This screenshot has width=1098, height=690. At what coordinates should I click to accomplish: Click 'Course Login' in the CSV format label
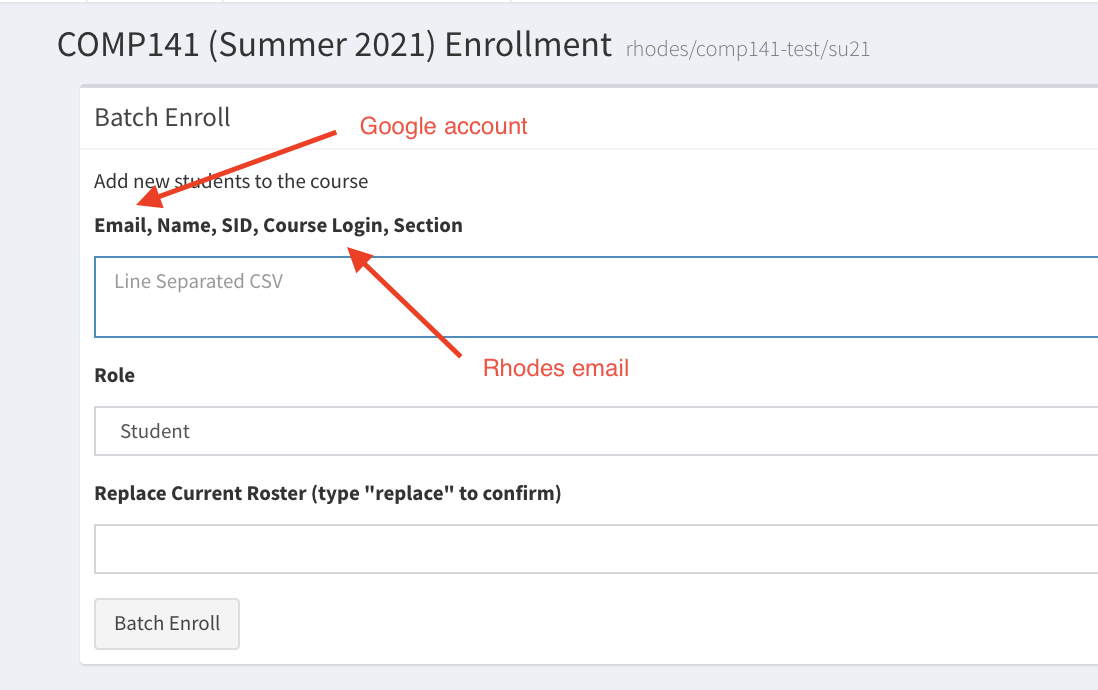point(322,225)
